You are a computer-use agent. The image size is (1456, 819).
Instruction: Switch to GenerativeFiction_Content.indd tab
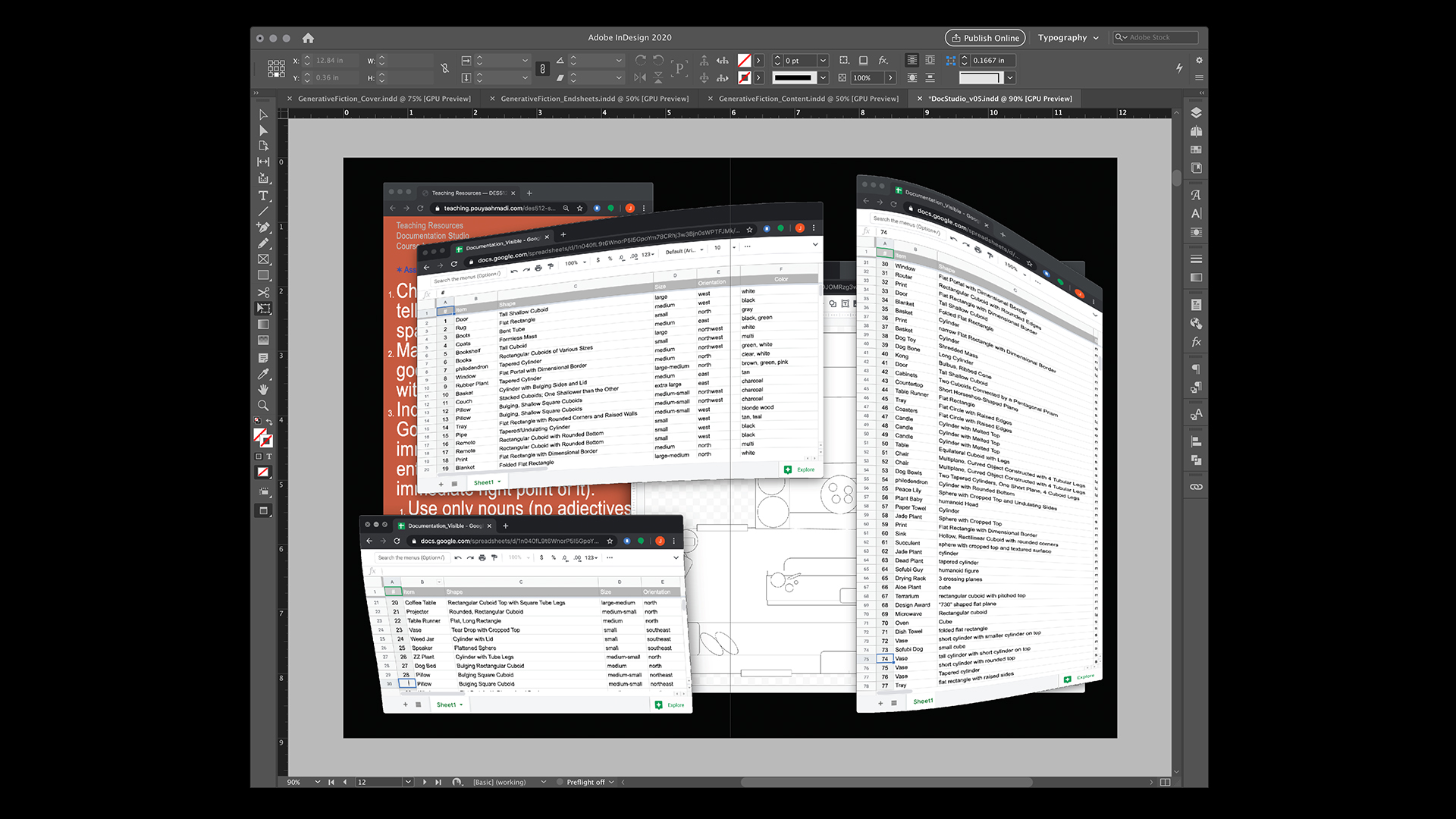coord(808,99)
